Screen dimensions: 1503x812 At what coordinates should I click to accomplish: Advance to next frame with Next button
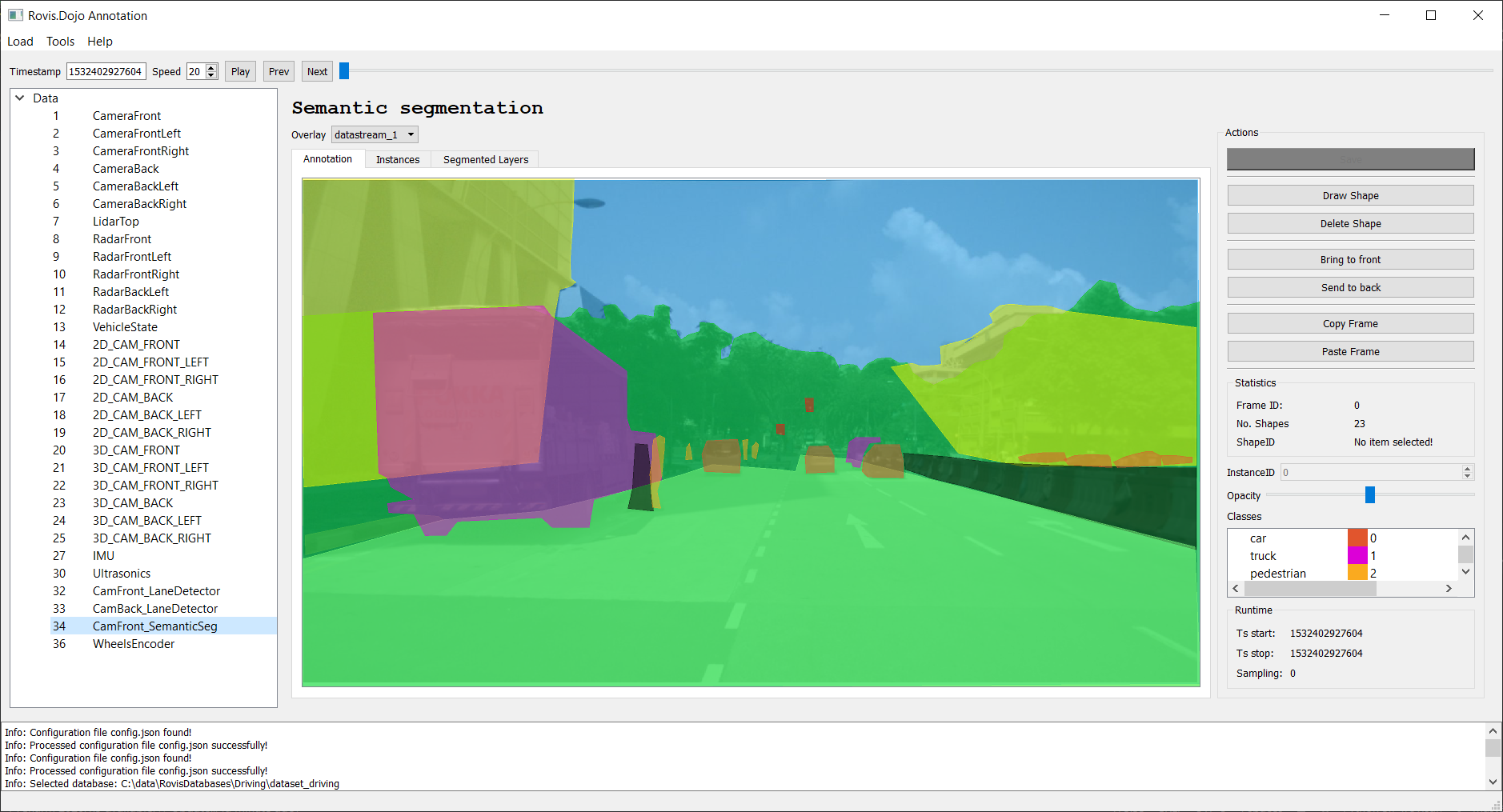tap(316, 70)
